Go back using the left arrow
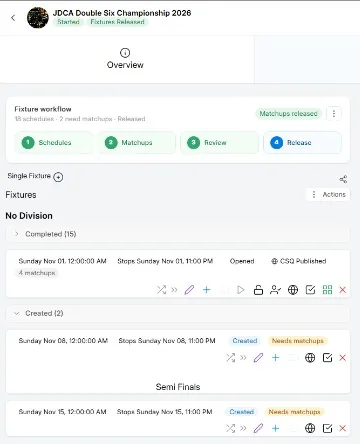Viewport: 360px width, 444px height. click(x=13, y=18)
